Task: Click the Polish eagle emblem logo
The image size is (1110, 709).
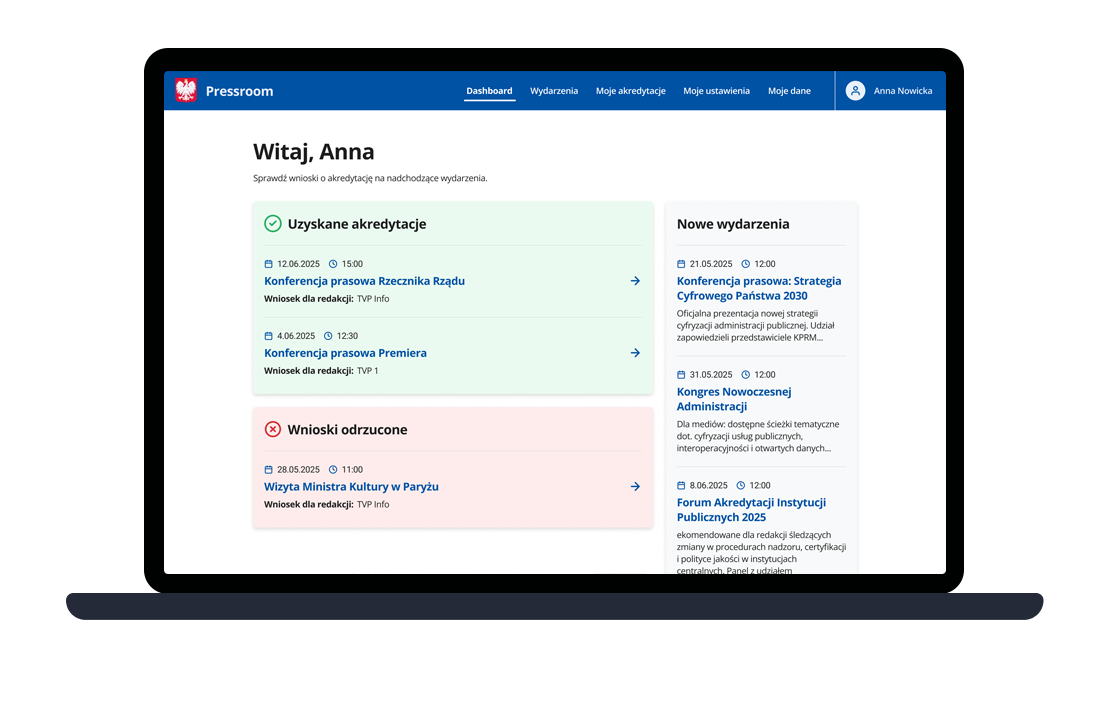Action: (186, 91)
